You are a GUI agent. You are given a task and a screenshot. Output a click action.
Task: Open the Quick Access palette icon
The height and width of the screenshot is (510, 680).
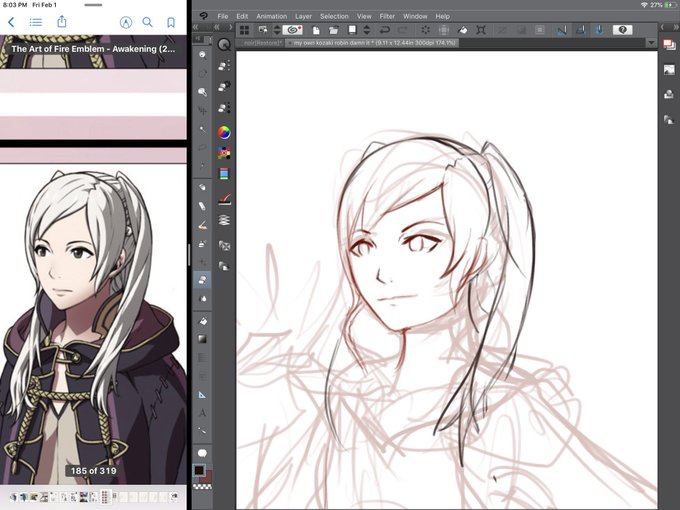[x=224, y=44]
